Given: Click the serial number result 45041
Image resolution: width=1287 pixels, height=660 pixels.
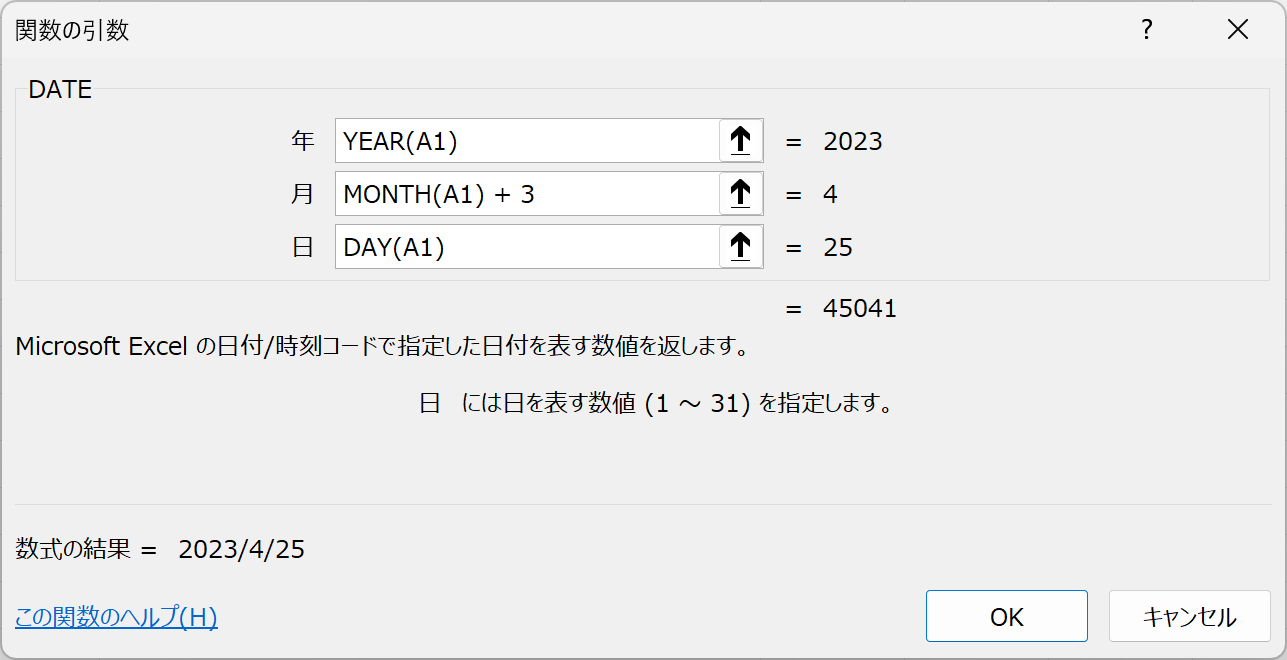Looking at the screenshot, I should [x=860, y=309].
